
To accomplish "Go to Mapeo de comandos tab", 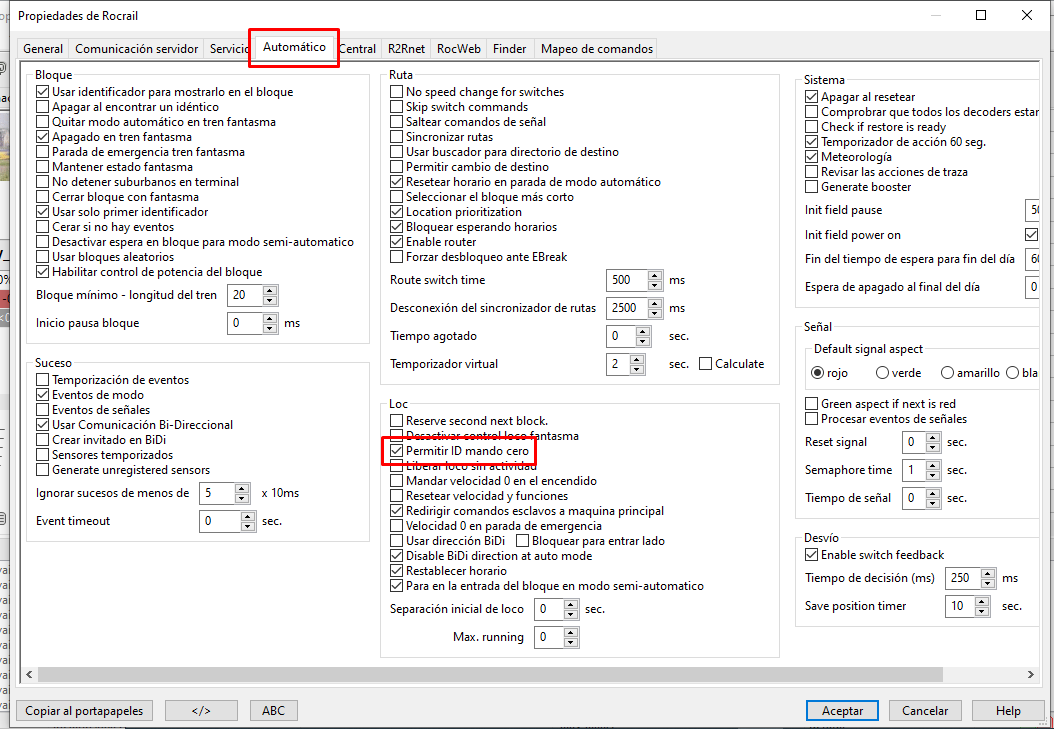I will click(x=597, y=48).
